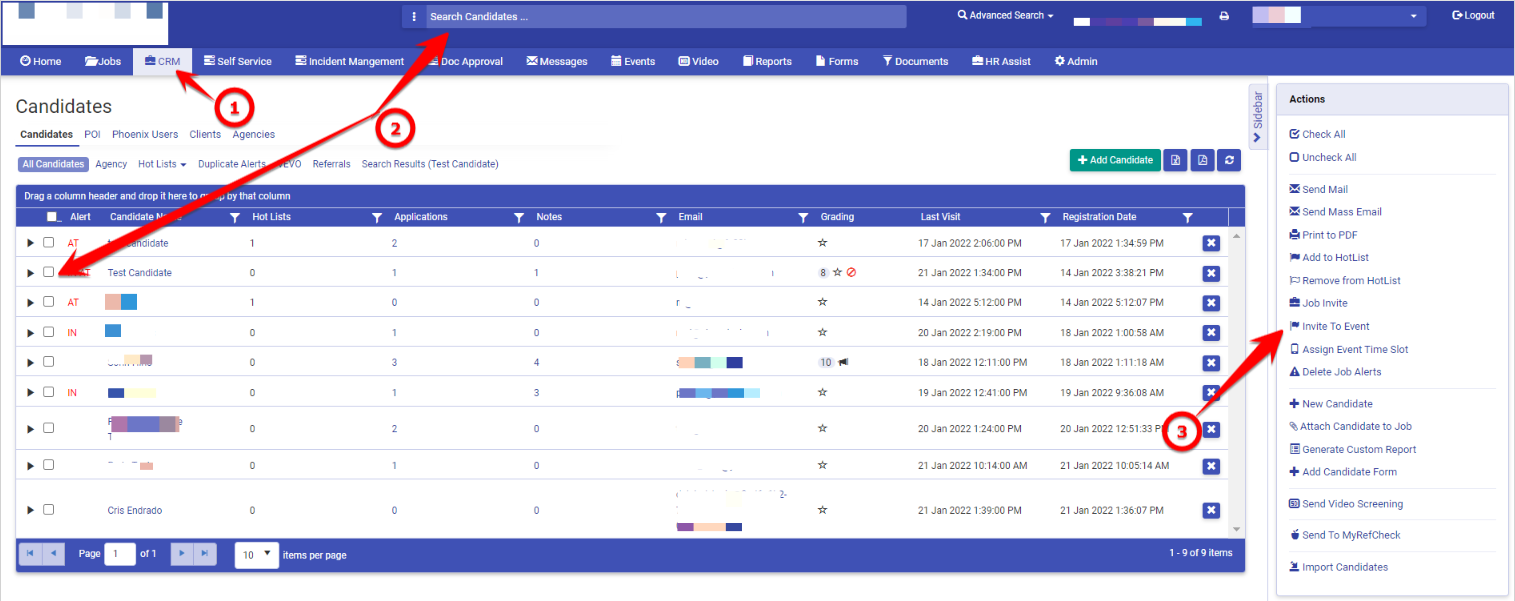Click the printer icon in header
This screenshot has width=1515, height=601.
point(1224,16)
